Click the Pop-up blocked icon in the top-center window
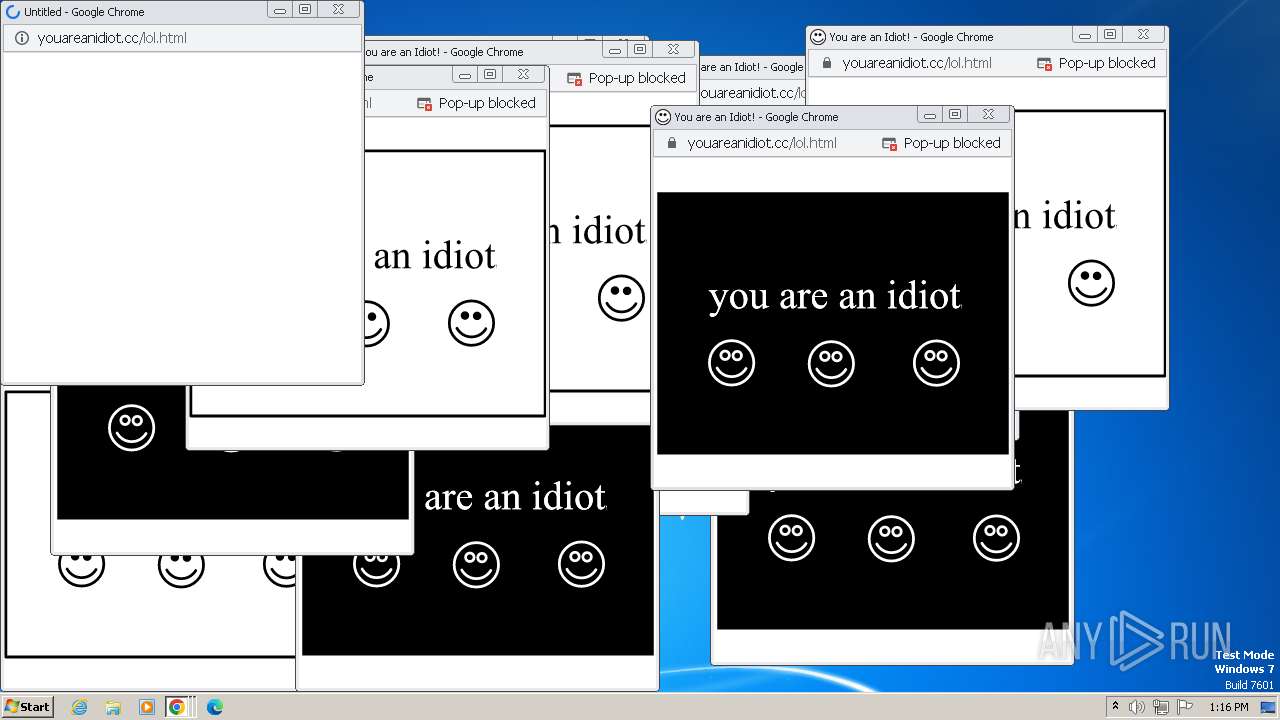The width and height of the screenshot is (1280, 720). tap(574, 79)
